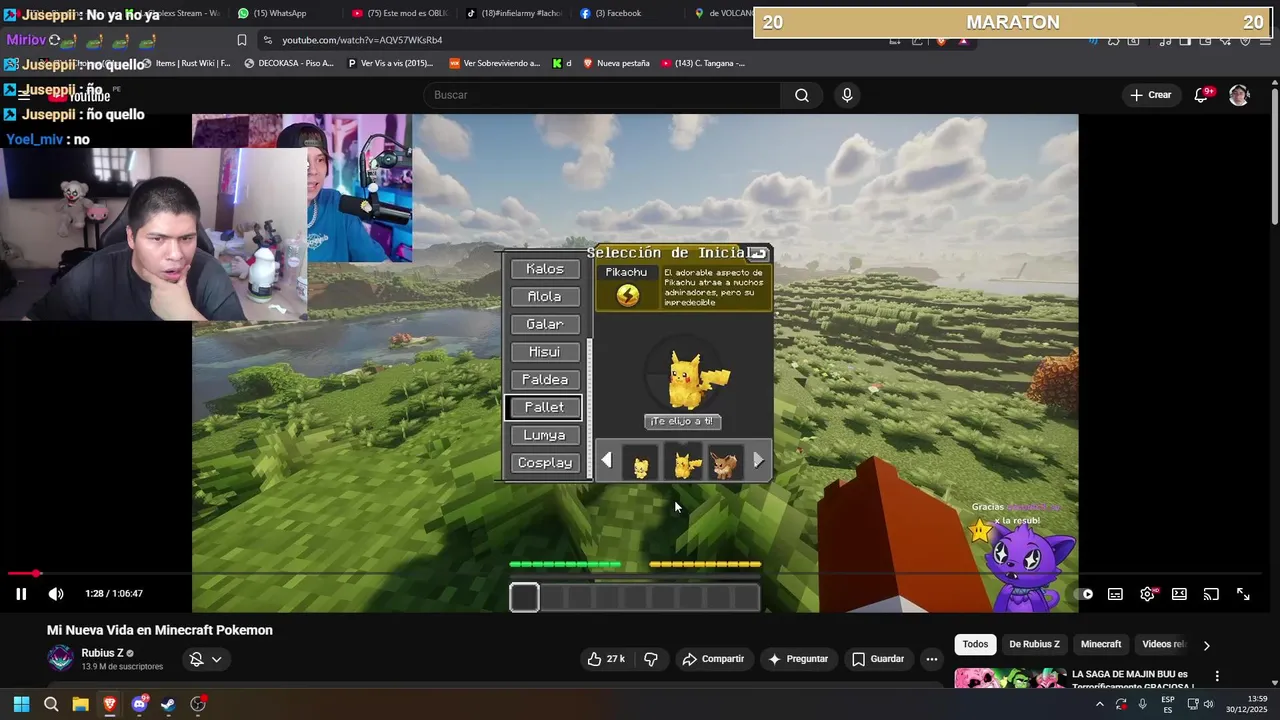Switch to theater mode view
Viewport: 1280px width, 720px height.
click(x=1179, y=594)
